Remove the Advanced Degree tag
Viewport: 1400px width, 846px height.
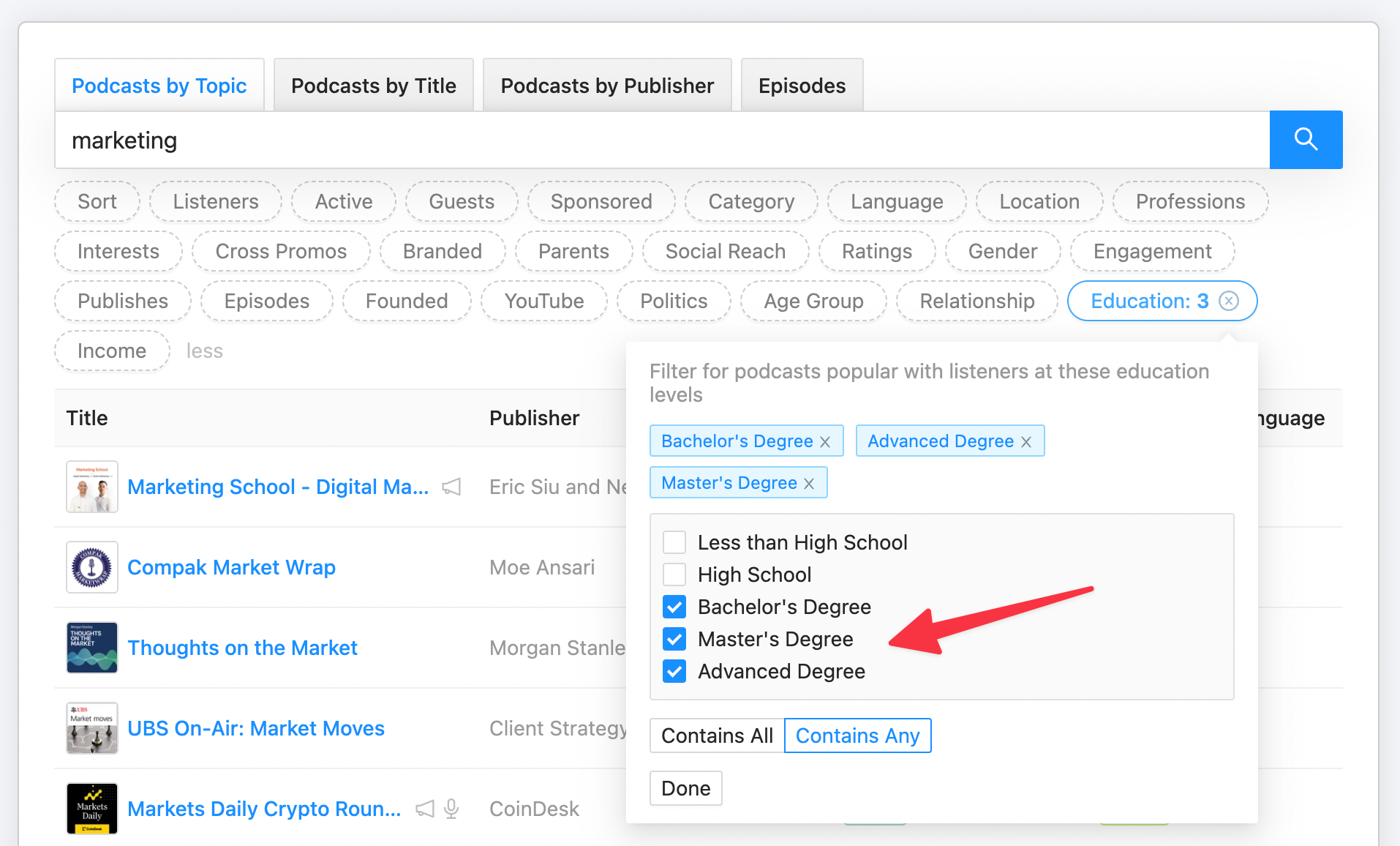pos(1026,441)
